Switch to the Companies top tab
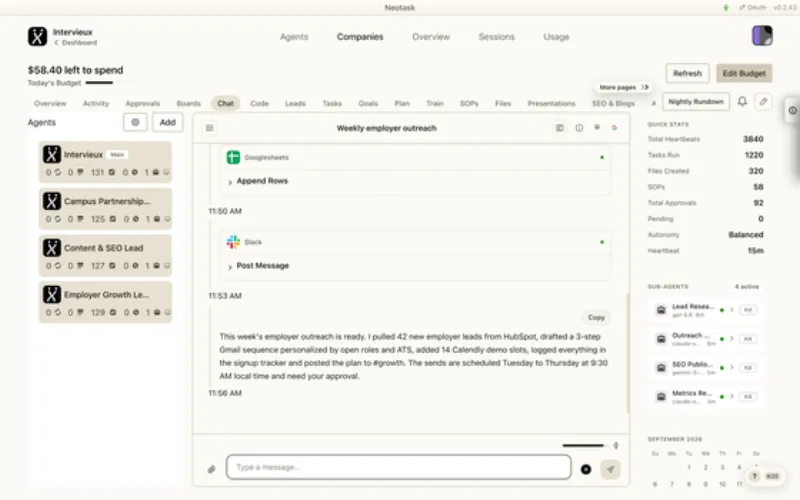Screen dimensions: 800x500 [x=360, y=37]
